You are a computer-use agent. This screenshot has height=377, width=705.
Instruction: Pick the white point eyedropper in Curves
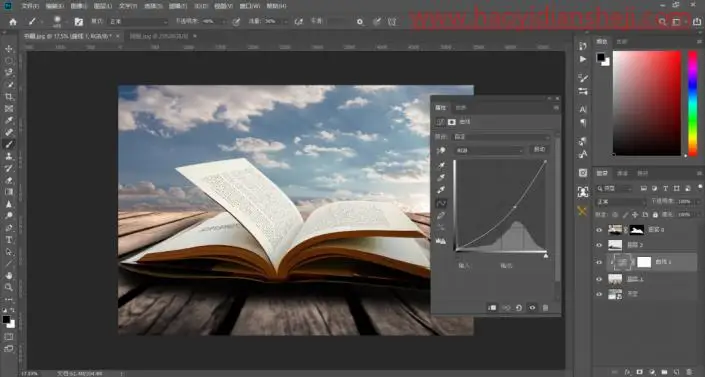[441, 190]
